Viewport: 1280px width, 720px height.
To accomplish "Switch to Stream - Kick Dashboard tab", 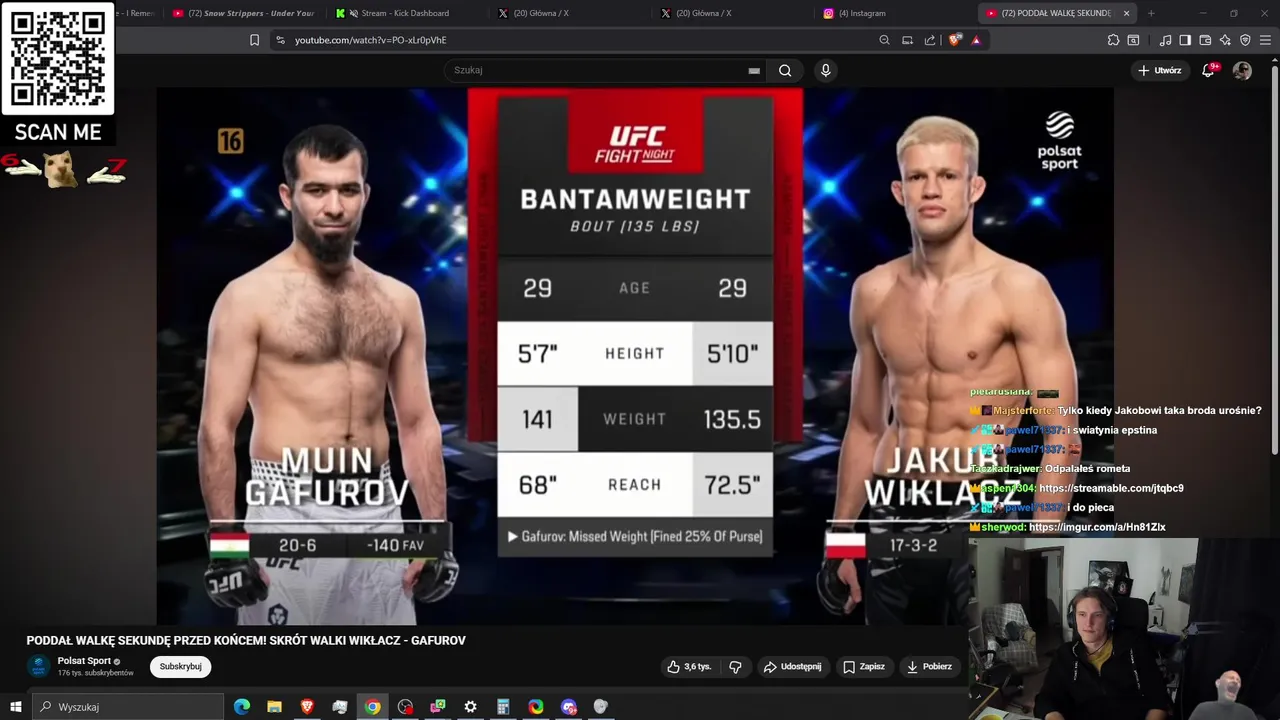I will 405,13.
